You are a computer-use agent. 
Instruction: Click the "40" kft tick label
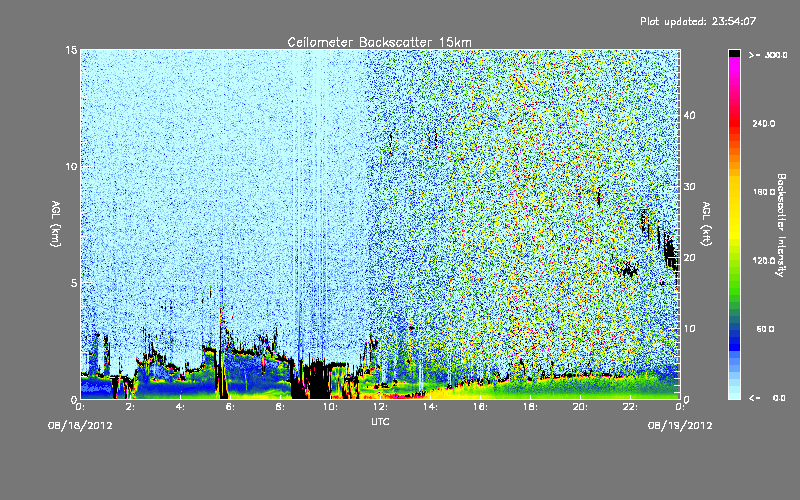[x=689, y=115]
